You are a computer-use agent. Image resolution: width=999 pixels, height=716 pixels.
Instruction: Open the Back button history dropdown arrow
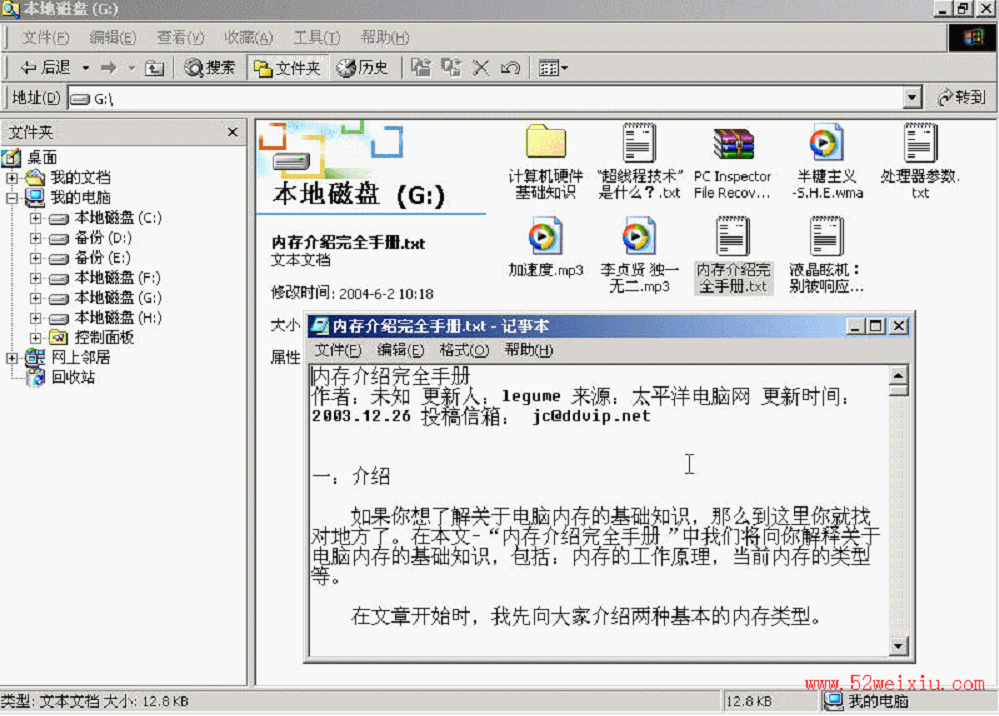[x=85, y=68]
